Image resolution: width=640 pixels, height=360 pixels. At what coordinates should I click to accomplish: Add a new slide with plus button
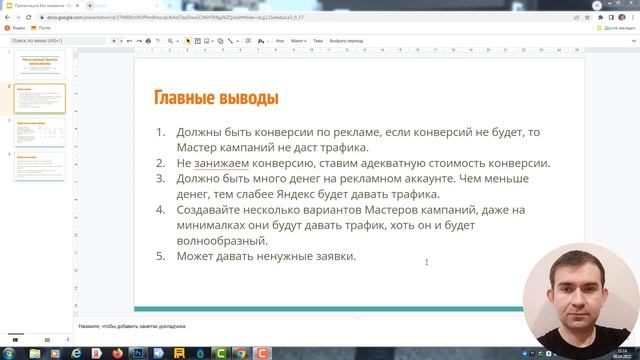(114, 41)
